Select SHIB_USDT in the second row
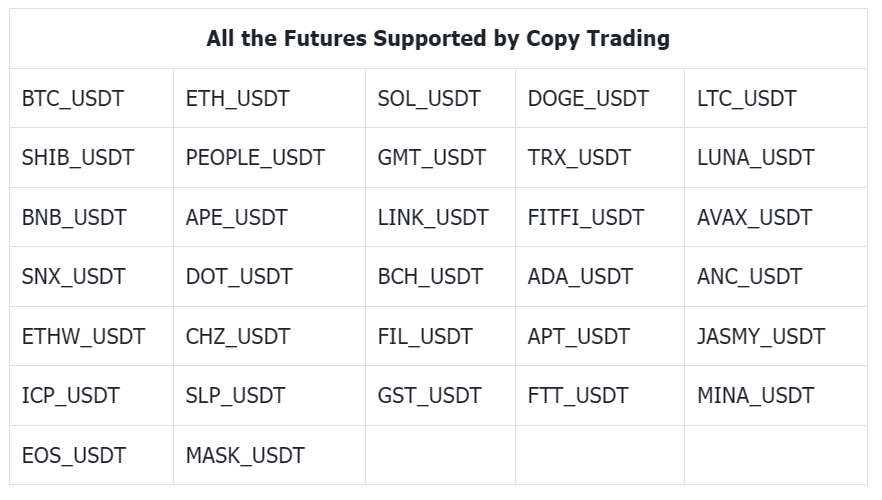 (x=77, y=158)
